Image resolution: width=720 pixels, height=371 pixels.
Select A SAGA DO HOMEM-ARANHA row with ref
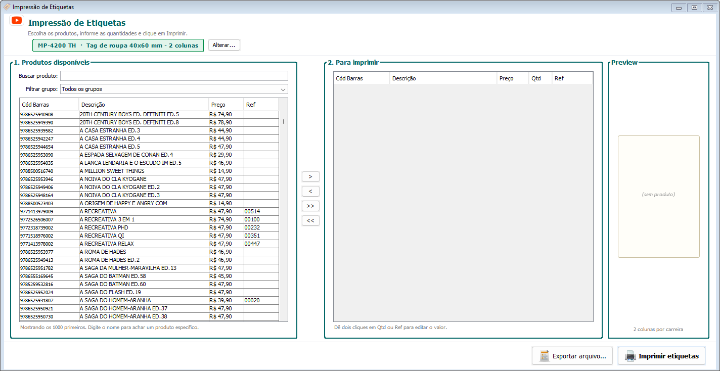point(149,300)
